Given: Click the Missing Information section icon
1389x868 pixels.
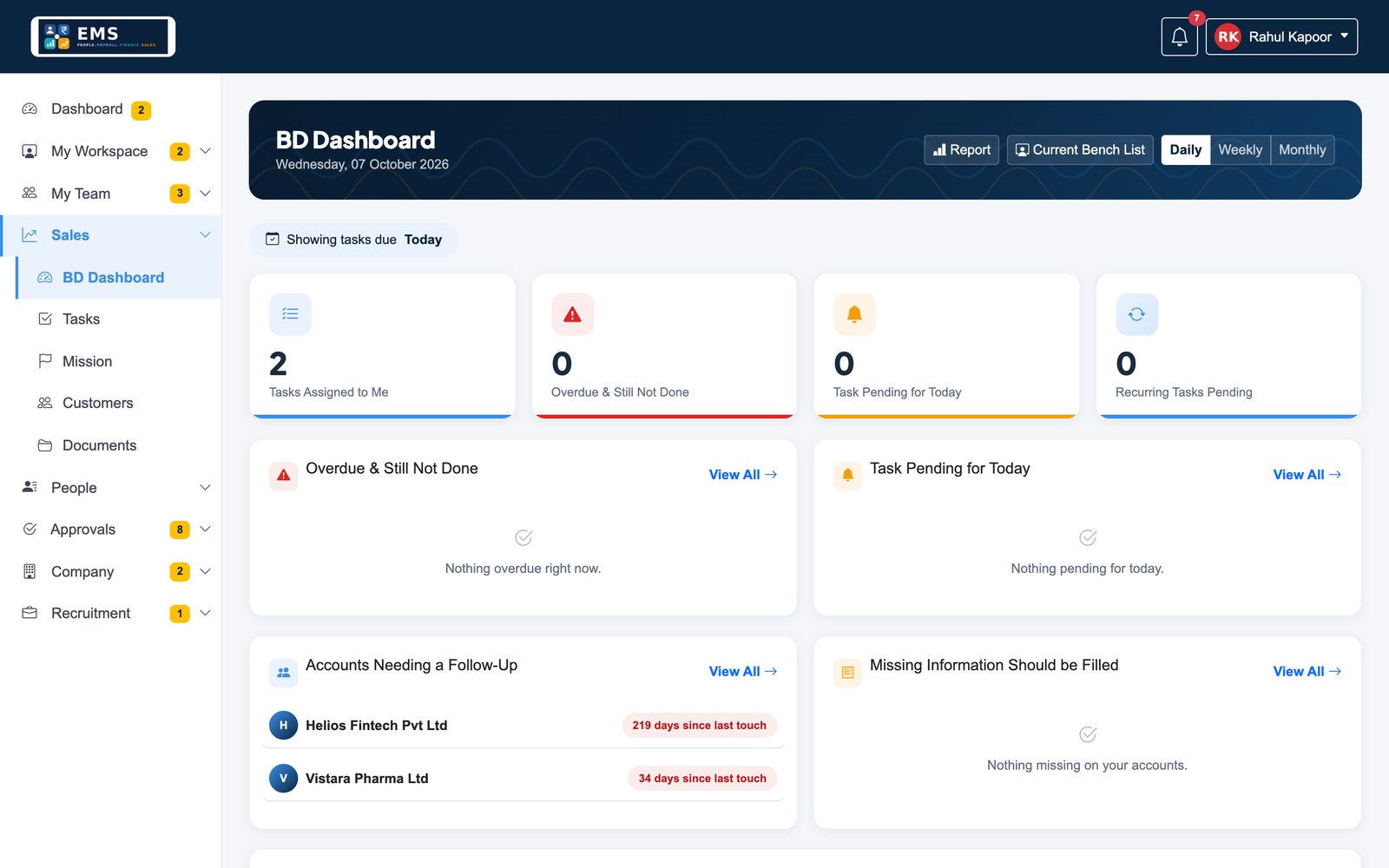Looking at the screenshot, I should tap(847, 673).
